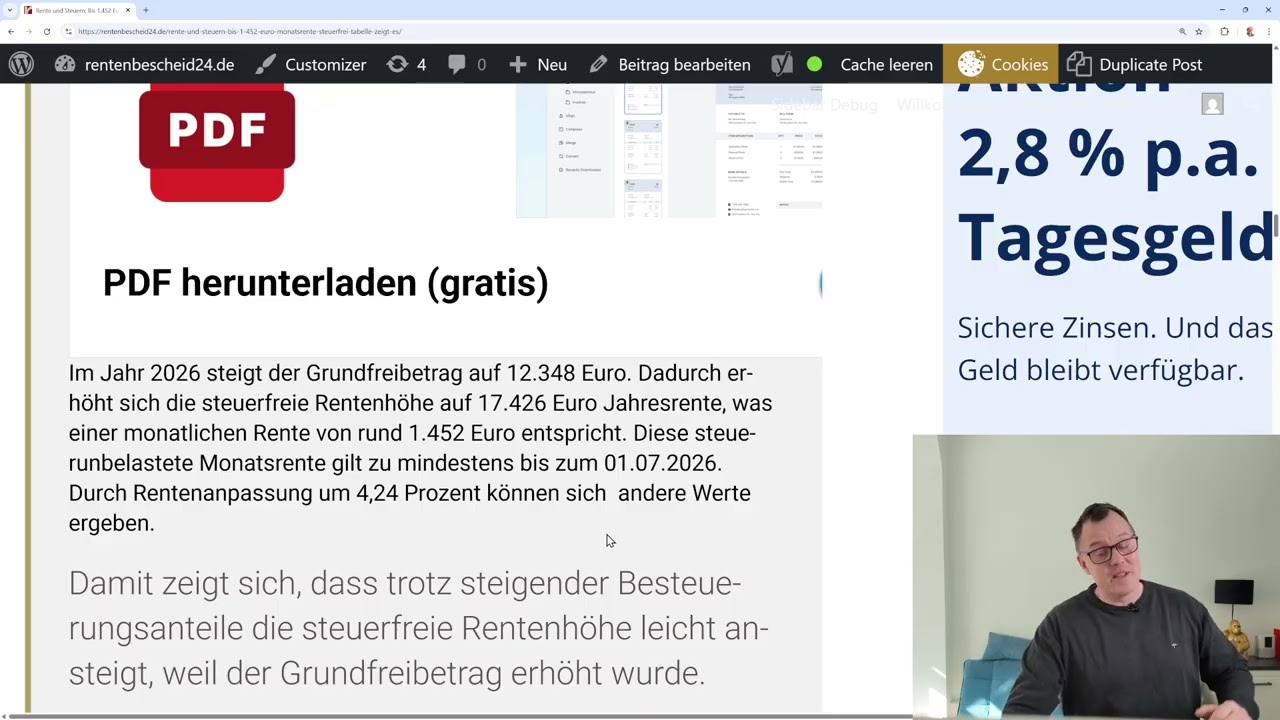Launch the Customizer

pyautogui.click(x=311, y=64)
